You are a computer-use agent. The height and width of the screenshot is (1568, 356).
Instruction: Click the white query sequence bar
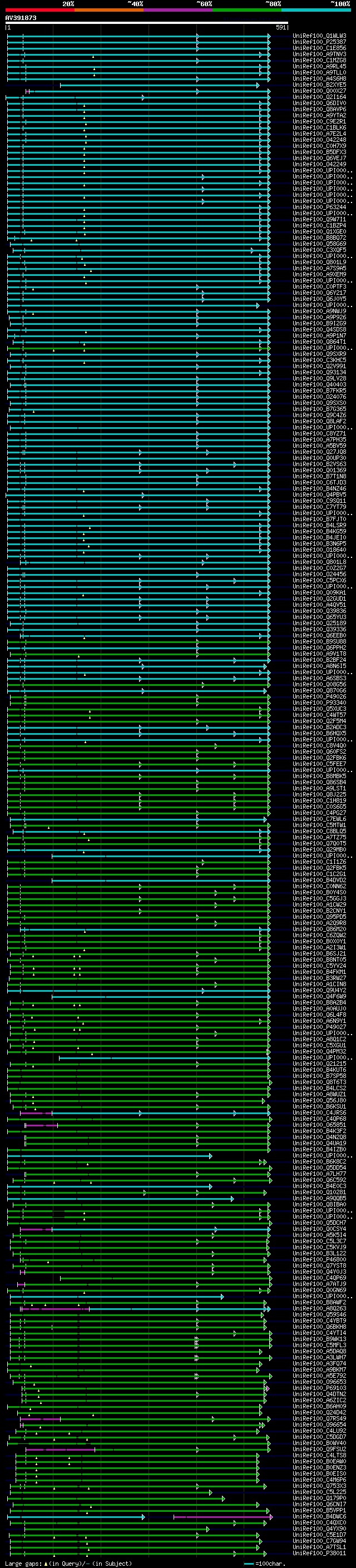pos(146,23)
